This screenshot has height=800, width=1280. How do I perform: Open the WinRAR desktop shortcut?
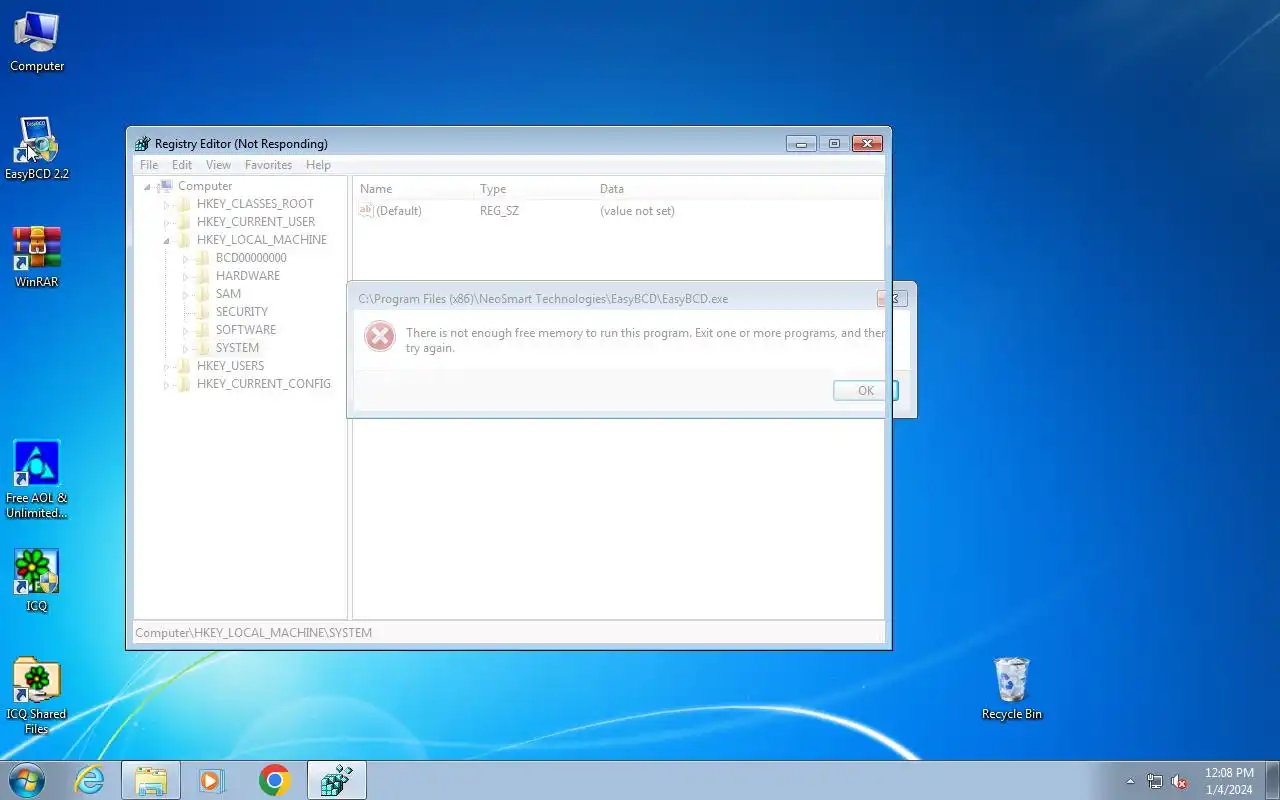pos(37,257)
